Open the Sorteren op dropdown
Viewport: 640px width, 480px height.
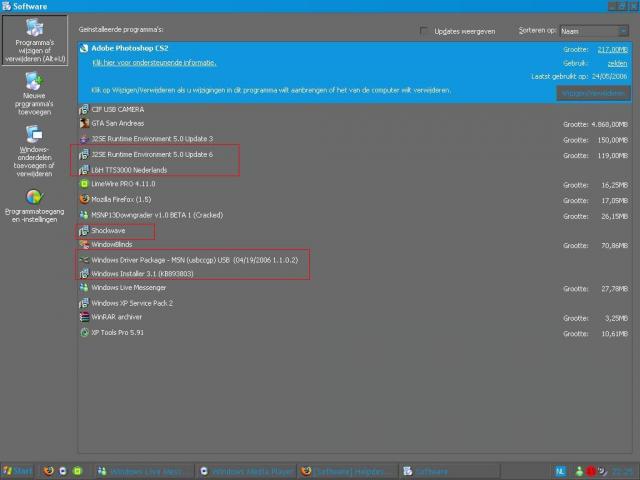click(x=593, y=31)
